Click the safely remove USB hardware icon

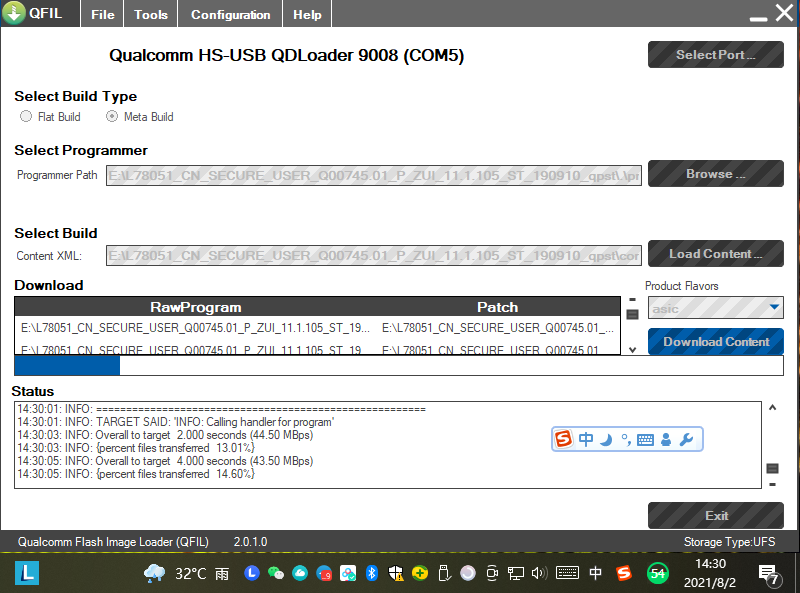444,574
